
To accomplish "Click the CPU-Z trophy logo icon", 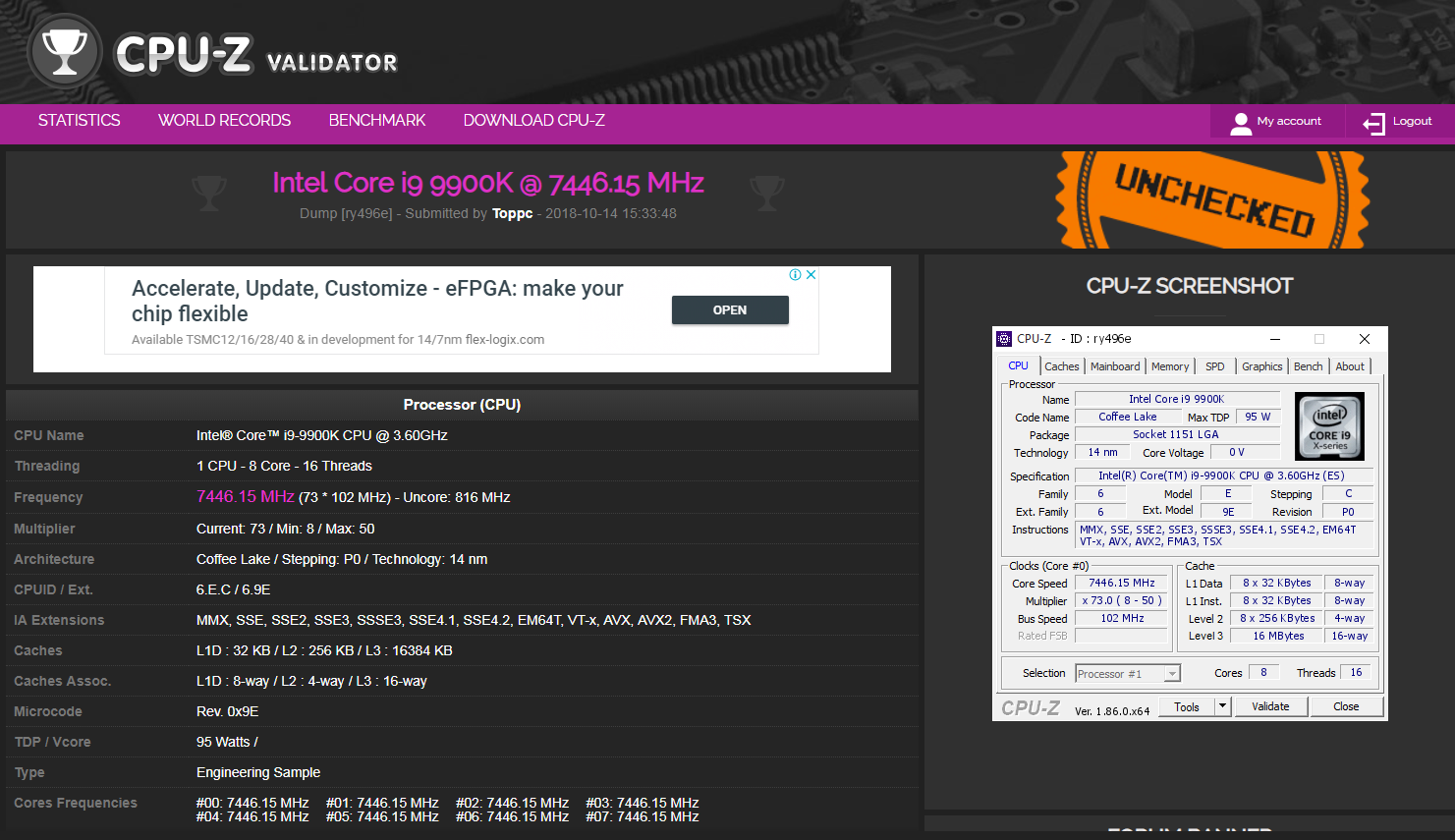I will point(65,51).
